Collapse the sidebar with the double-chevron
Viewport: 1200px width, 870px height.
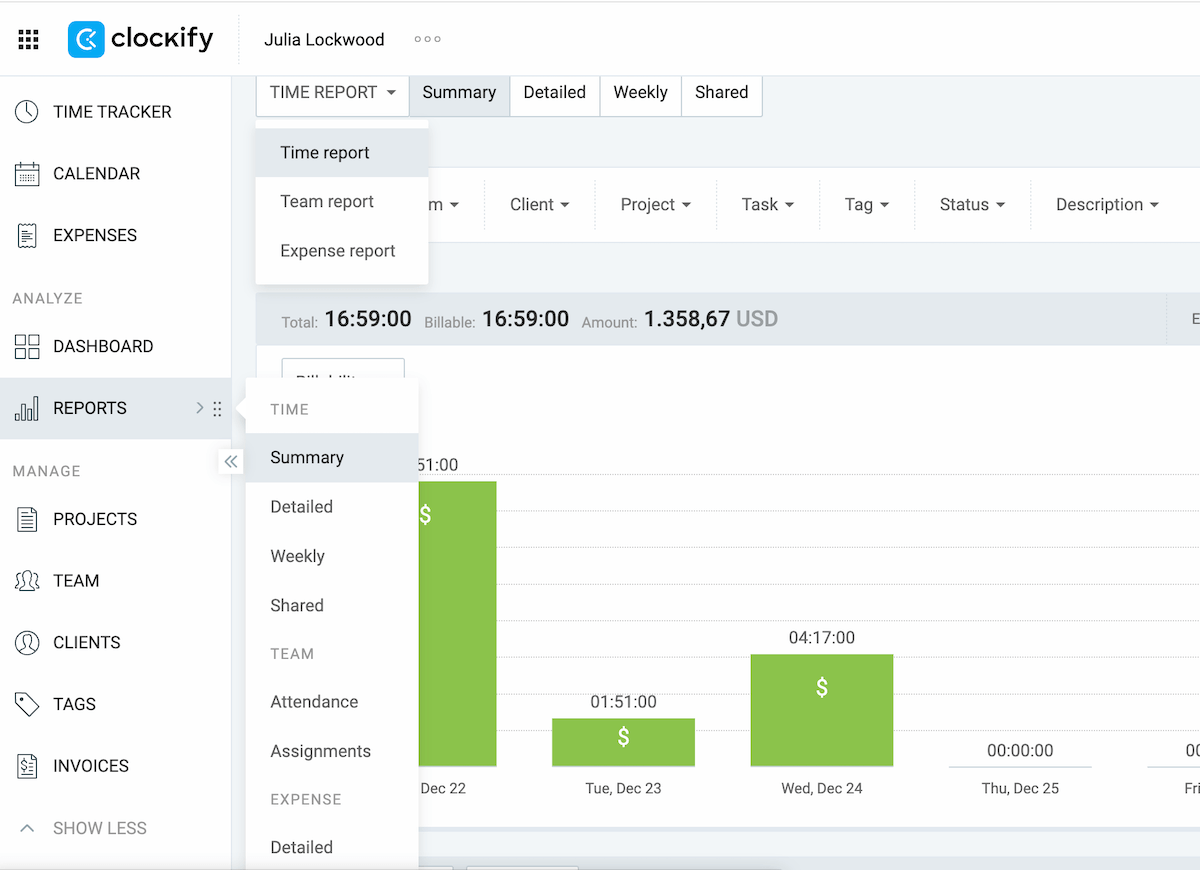click(231, 461)
